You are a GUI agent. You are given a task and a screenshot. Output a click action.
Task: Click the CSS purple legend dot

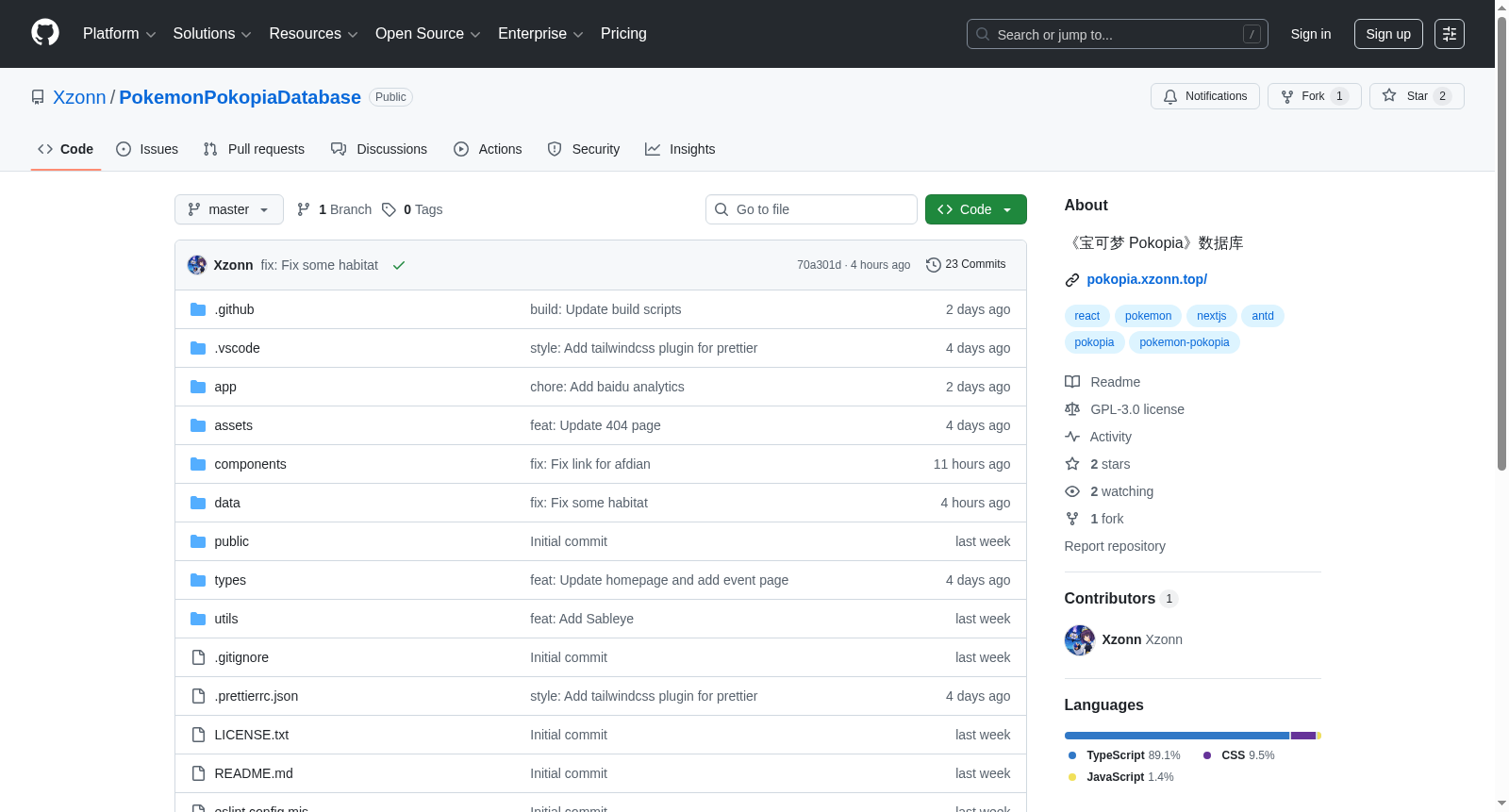coord(1207,755)
